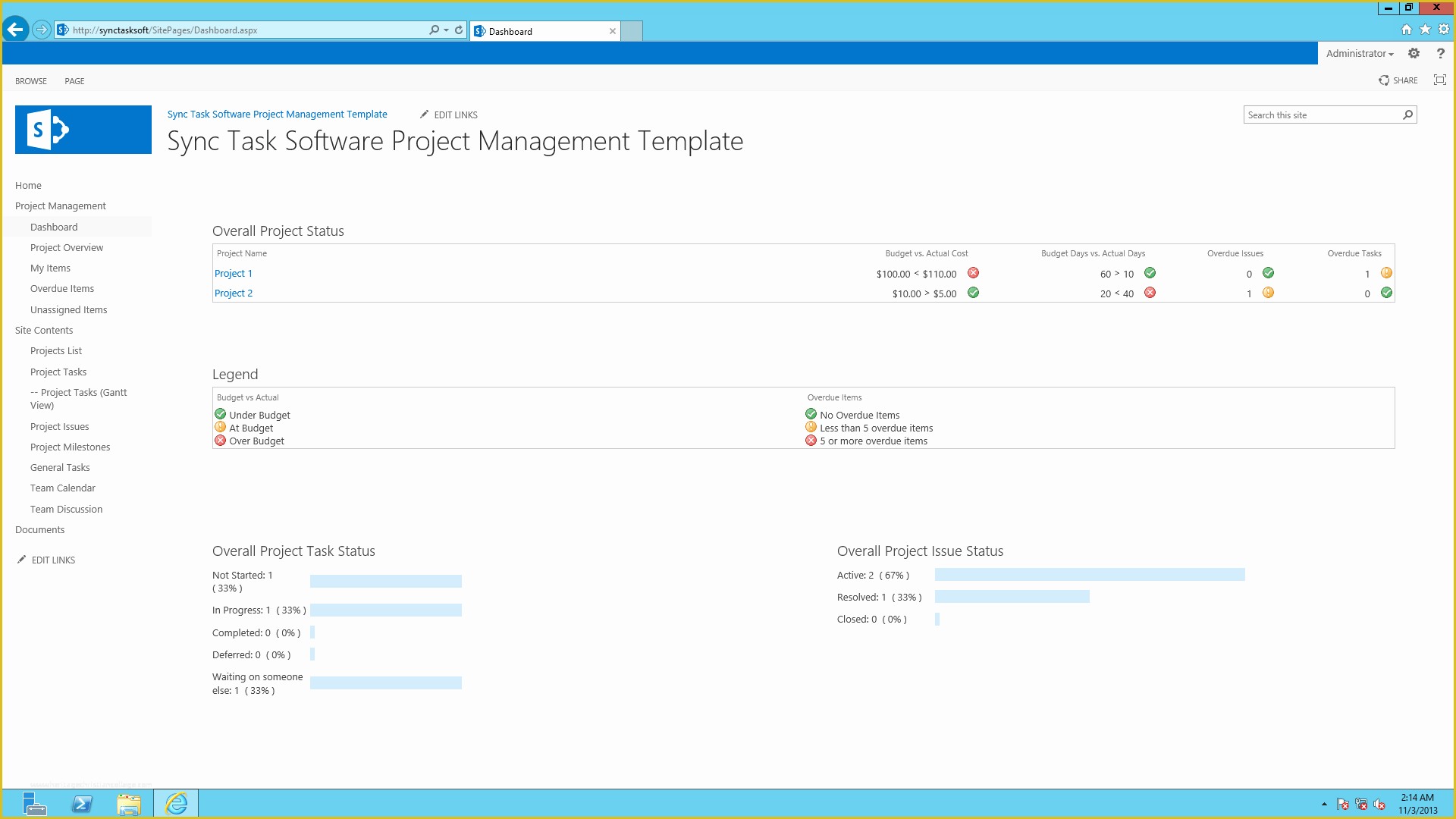Click the Active issue status bar
Image resolution: width=1456 pixels, height=819 pixels.
click(x=1090, y=575)
